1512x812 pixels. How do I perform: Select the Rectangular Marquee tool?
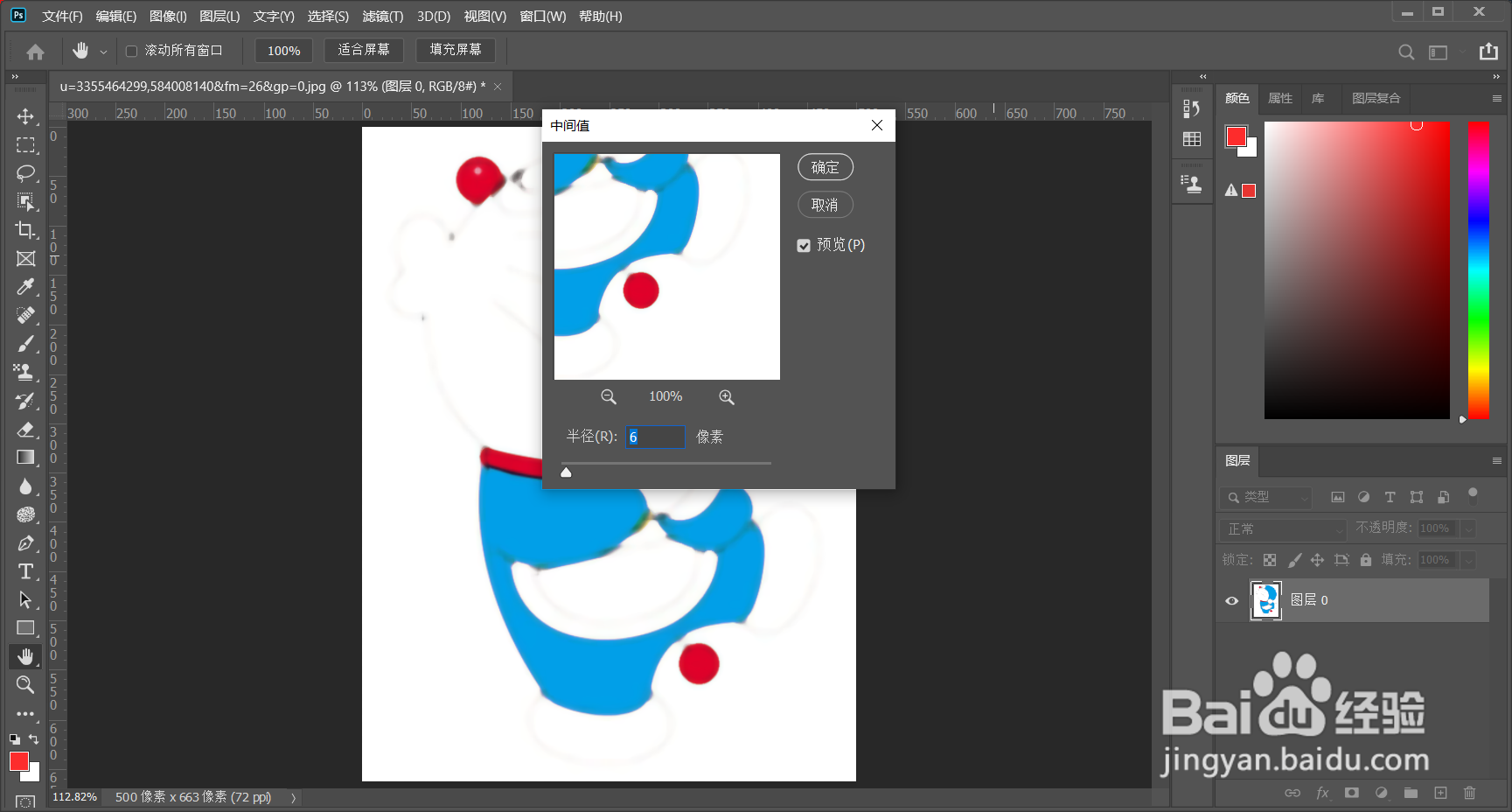click(25, 145)
